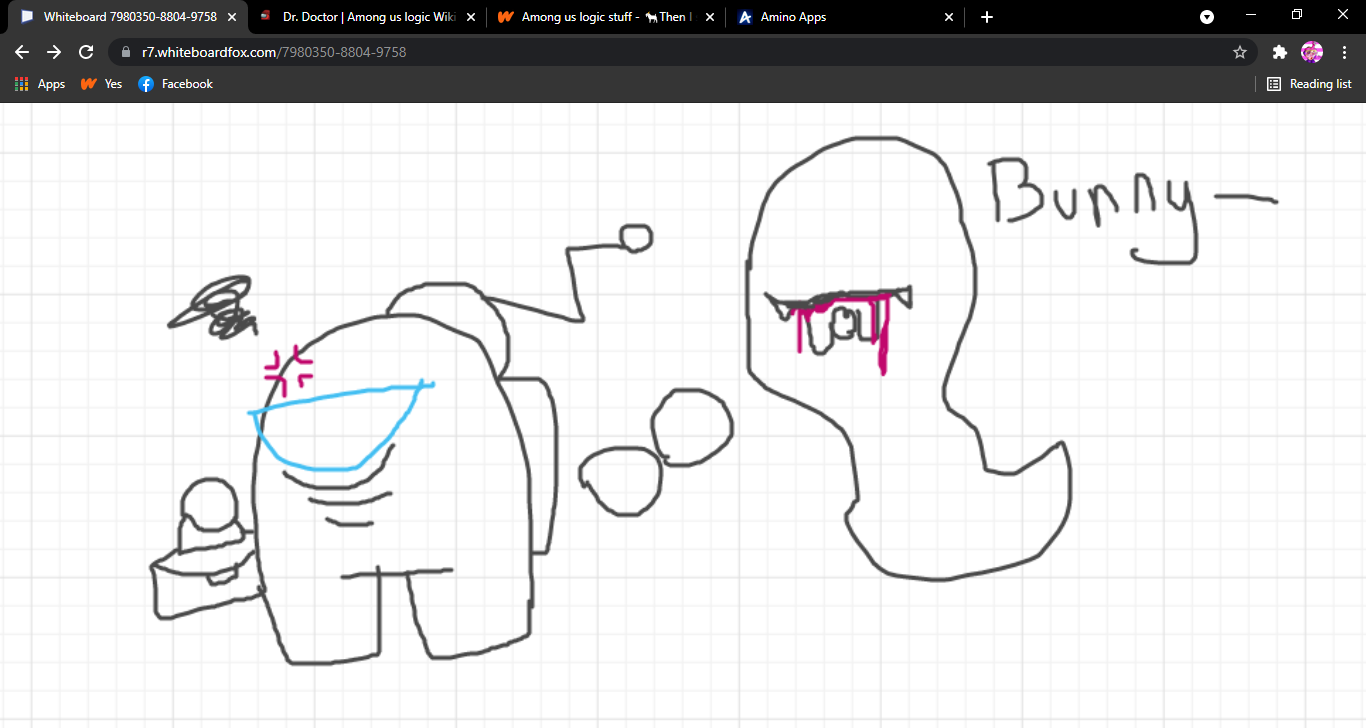Reload the whiteboard page
1366x728 pixels.
pyautogui.click(x=86, y=52)
